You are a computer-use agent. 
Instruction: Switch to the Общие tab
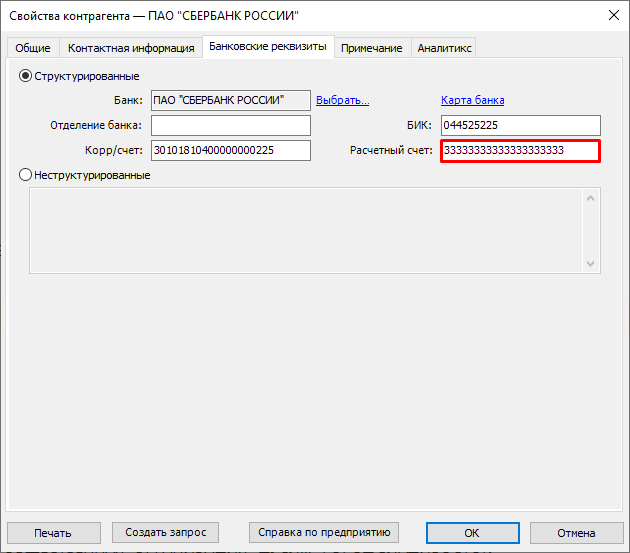pos(33,48)
